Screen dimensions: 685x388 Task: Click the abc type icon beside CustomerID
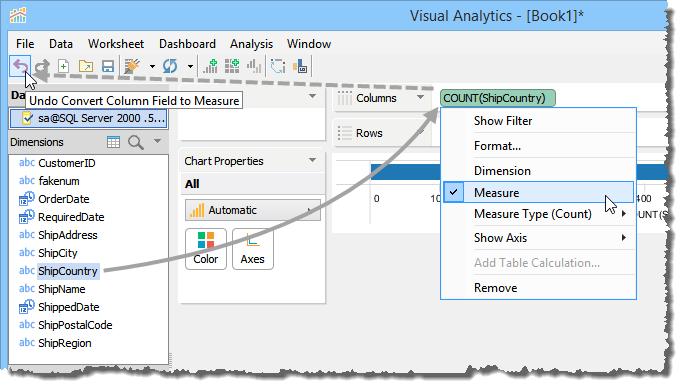(27, 163)
